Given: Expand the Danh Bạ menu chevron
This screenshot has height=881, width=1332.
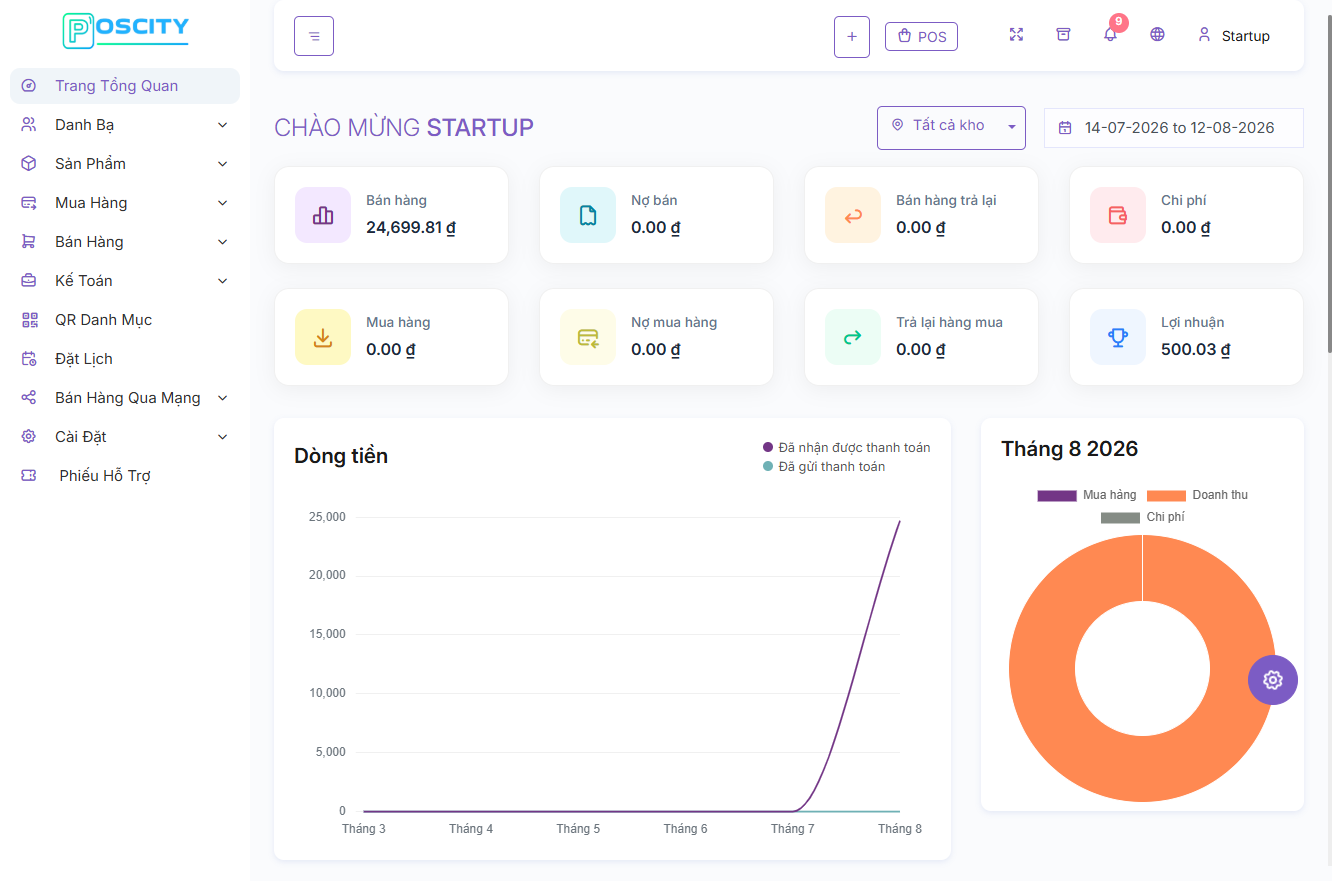Looking at the screenshot, I should (x=222, y=125).
